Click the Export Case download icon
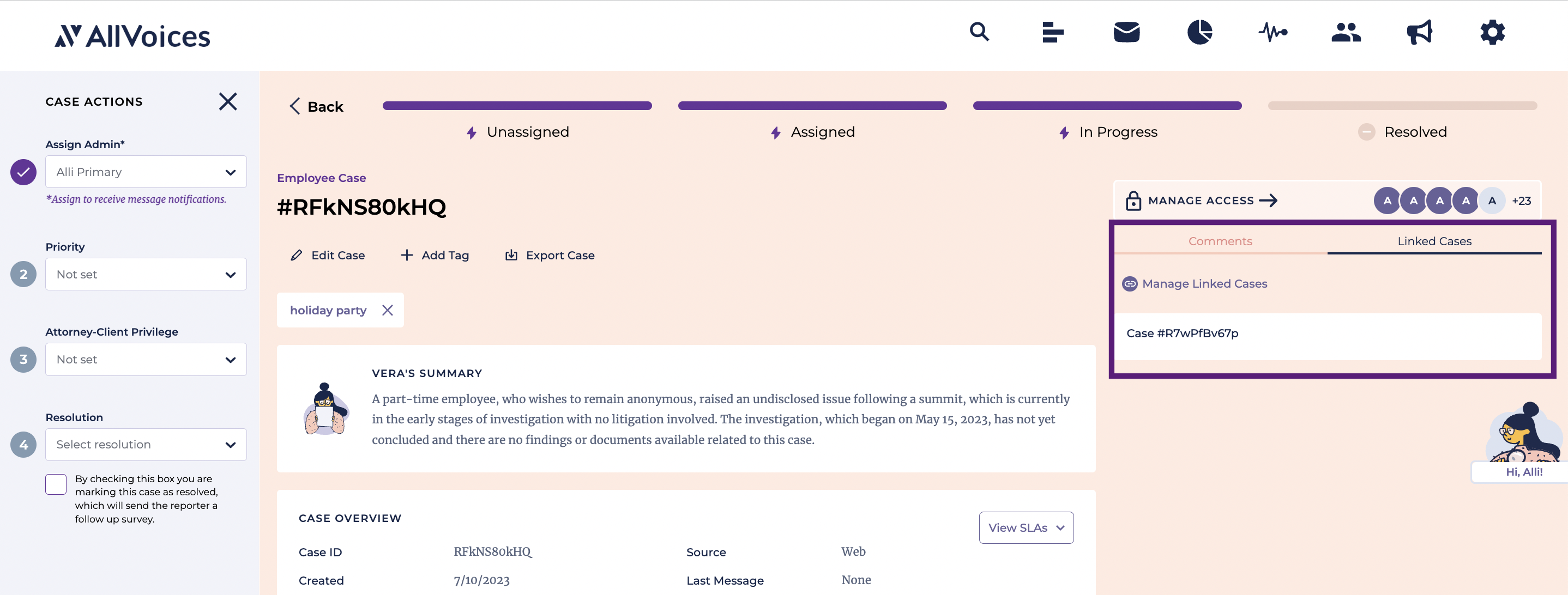 (x=511, y=255)
